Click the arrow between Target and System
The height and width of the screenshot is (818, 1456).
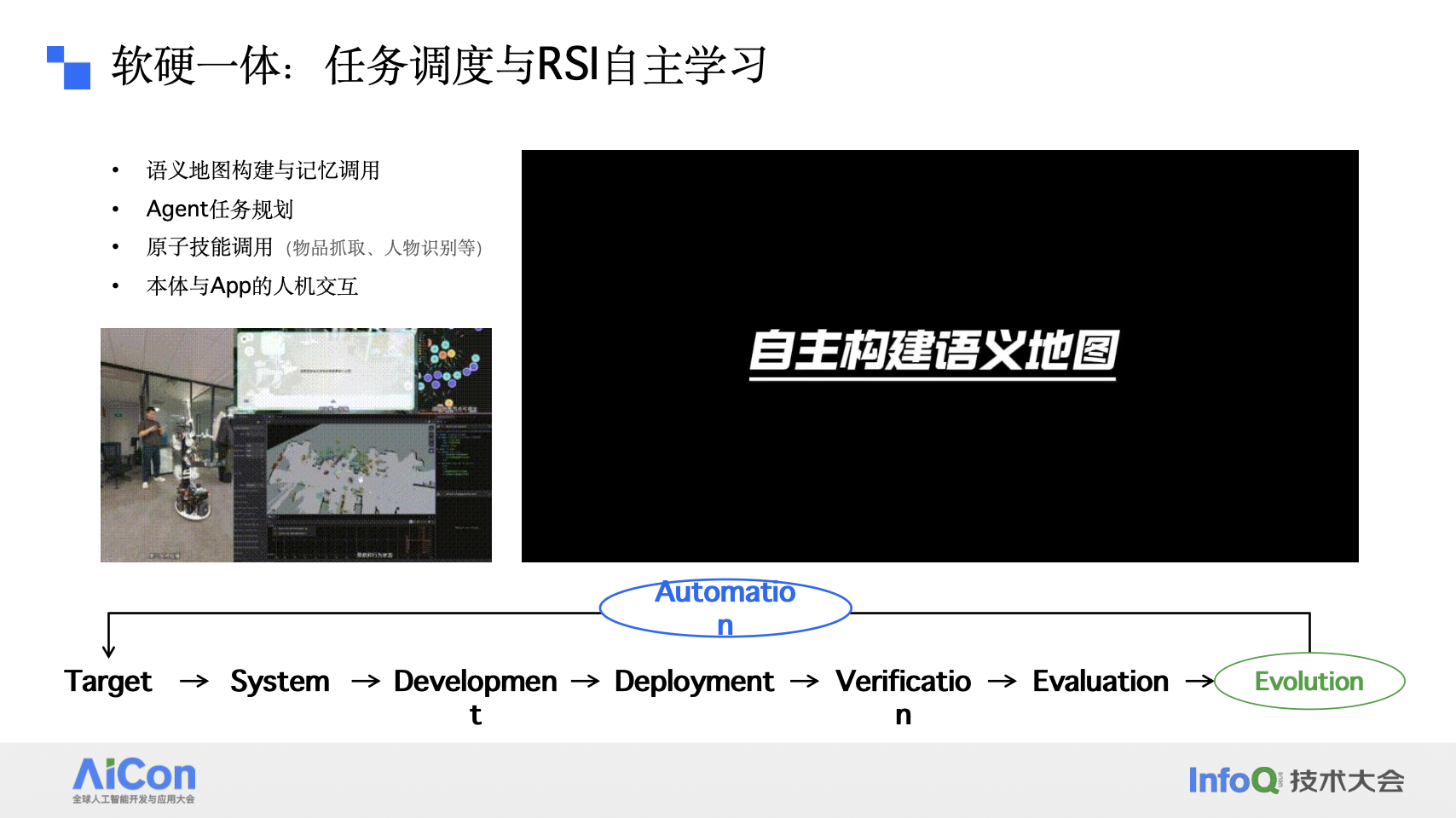pos(194,681)
